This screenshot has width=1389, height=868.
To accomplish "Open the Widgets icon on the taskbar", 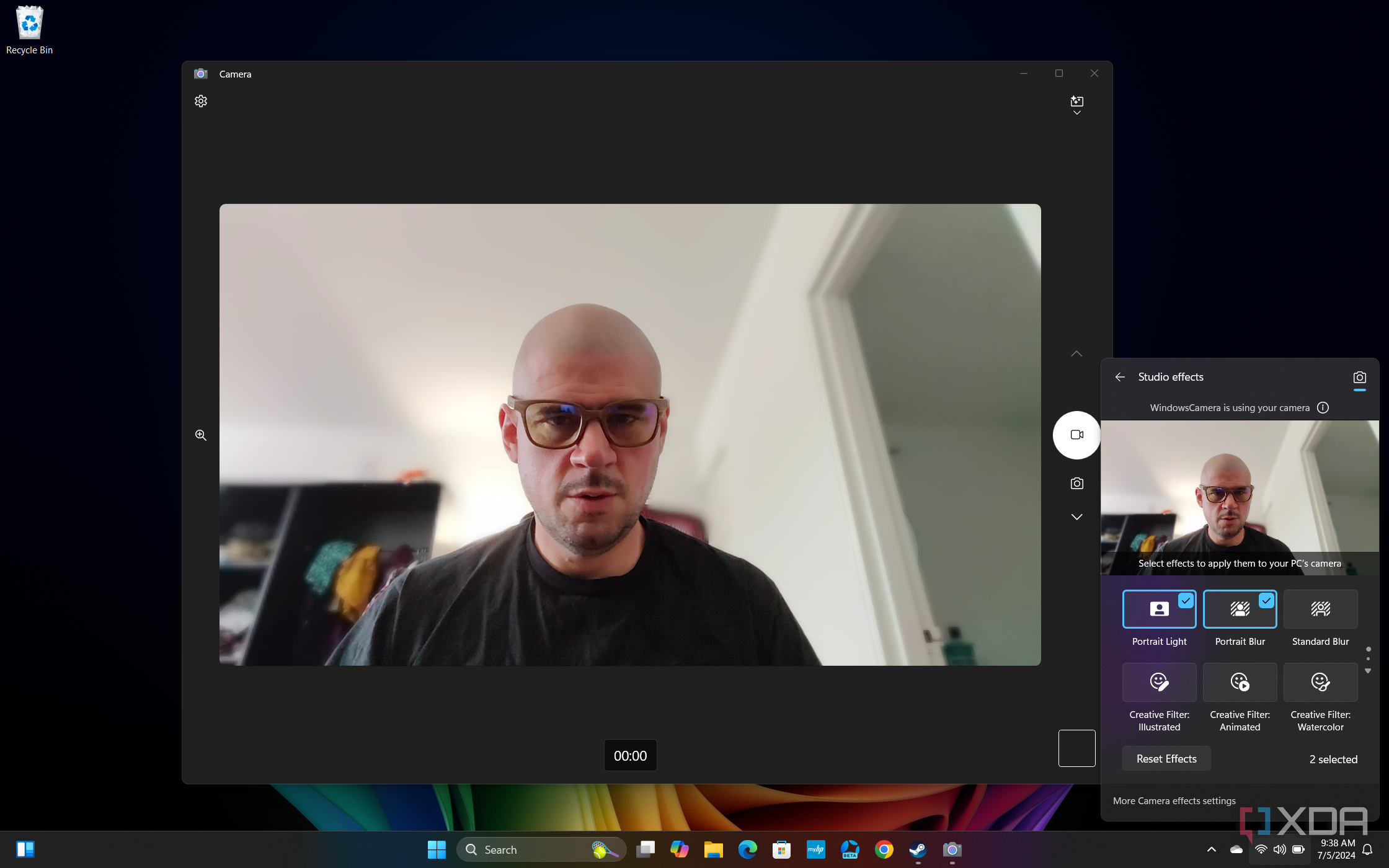I will (x=25, y=849).
